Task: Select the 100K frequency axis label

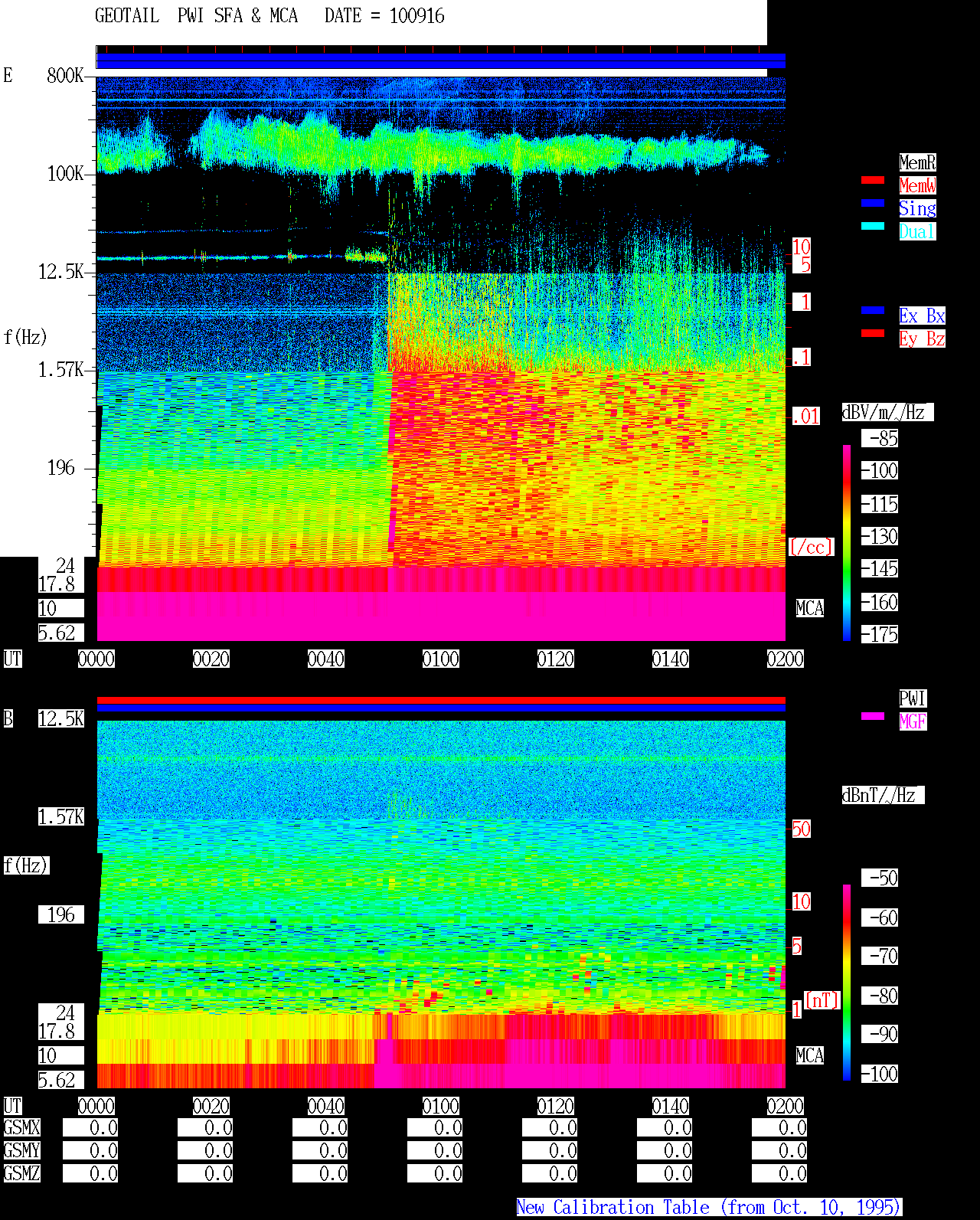Action: [65, 173]
